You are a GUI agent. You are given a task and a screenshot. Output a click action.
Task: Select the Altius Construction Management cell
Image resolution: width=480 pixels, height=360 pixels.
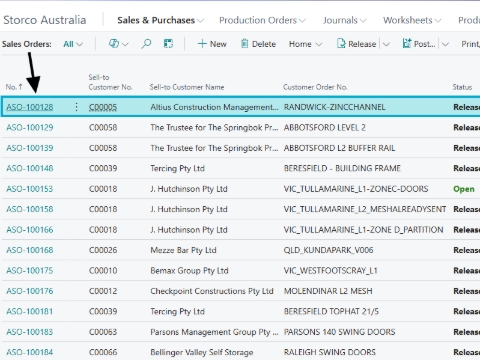point(214,107)
